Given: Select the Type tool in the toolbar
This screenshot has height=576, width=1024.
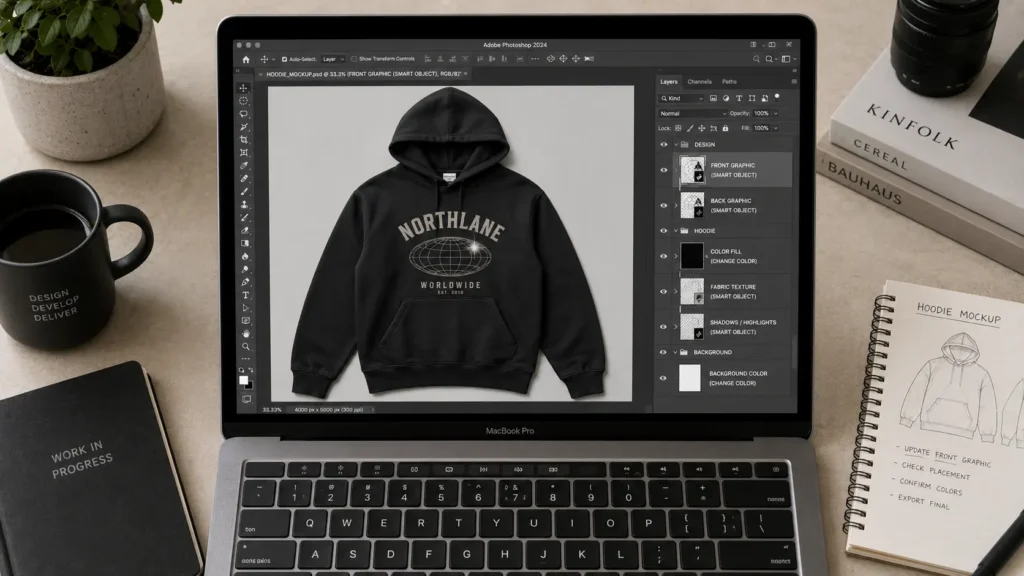Looking at the screenshot, I should pyautogui.click(x=246, y=295).
